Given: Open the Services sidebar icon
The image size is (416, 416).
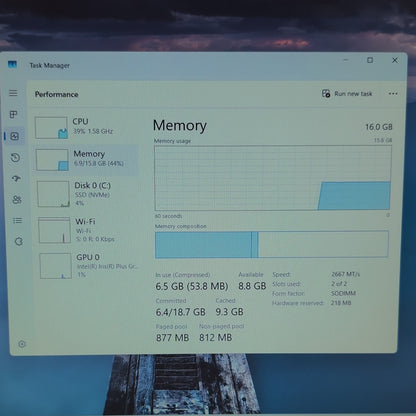Looking at the screenshot, I should [19, 241].
